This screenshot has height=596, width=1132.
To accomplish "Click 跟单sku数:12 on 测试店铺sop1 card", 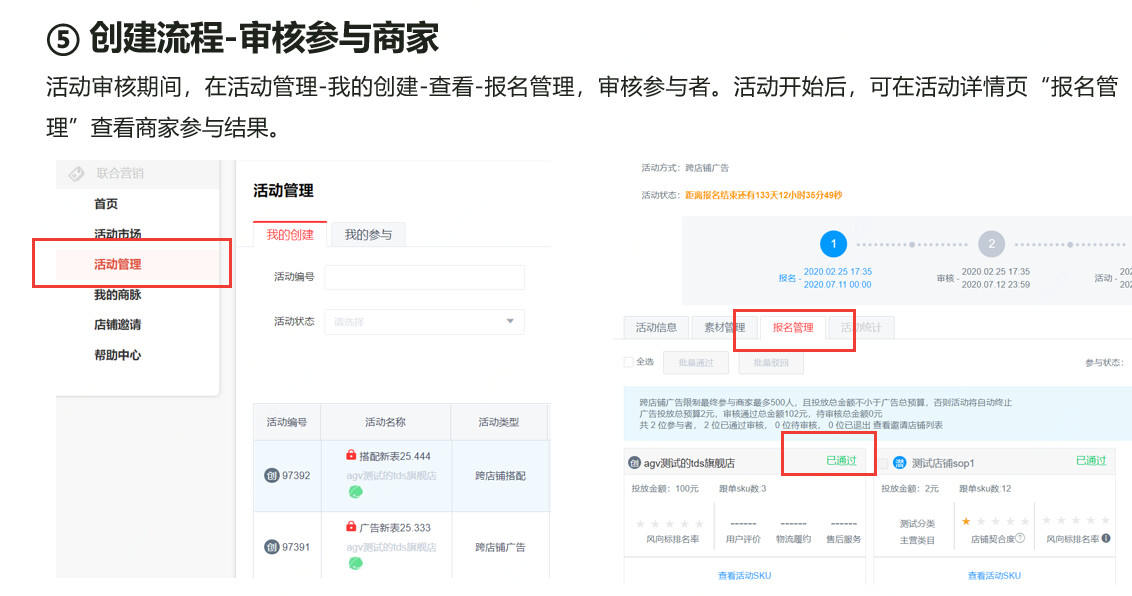I will [985, 488].
